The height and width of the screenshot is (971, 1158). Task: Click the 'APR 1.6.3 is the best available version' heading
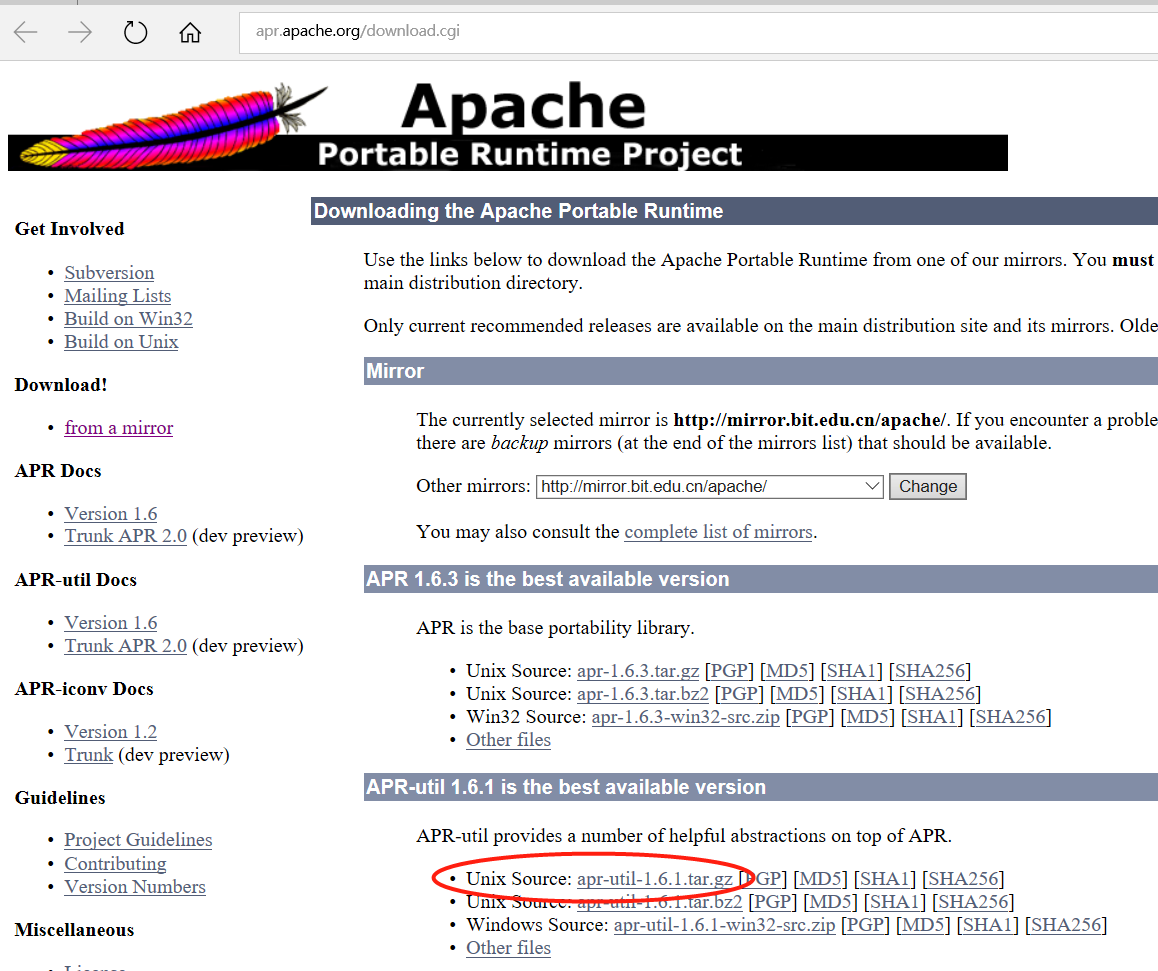point(548,579)
